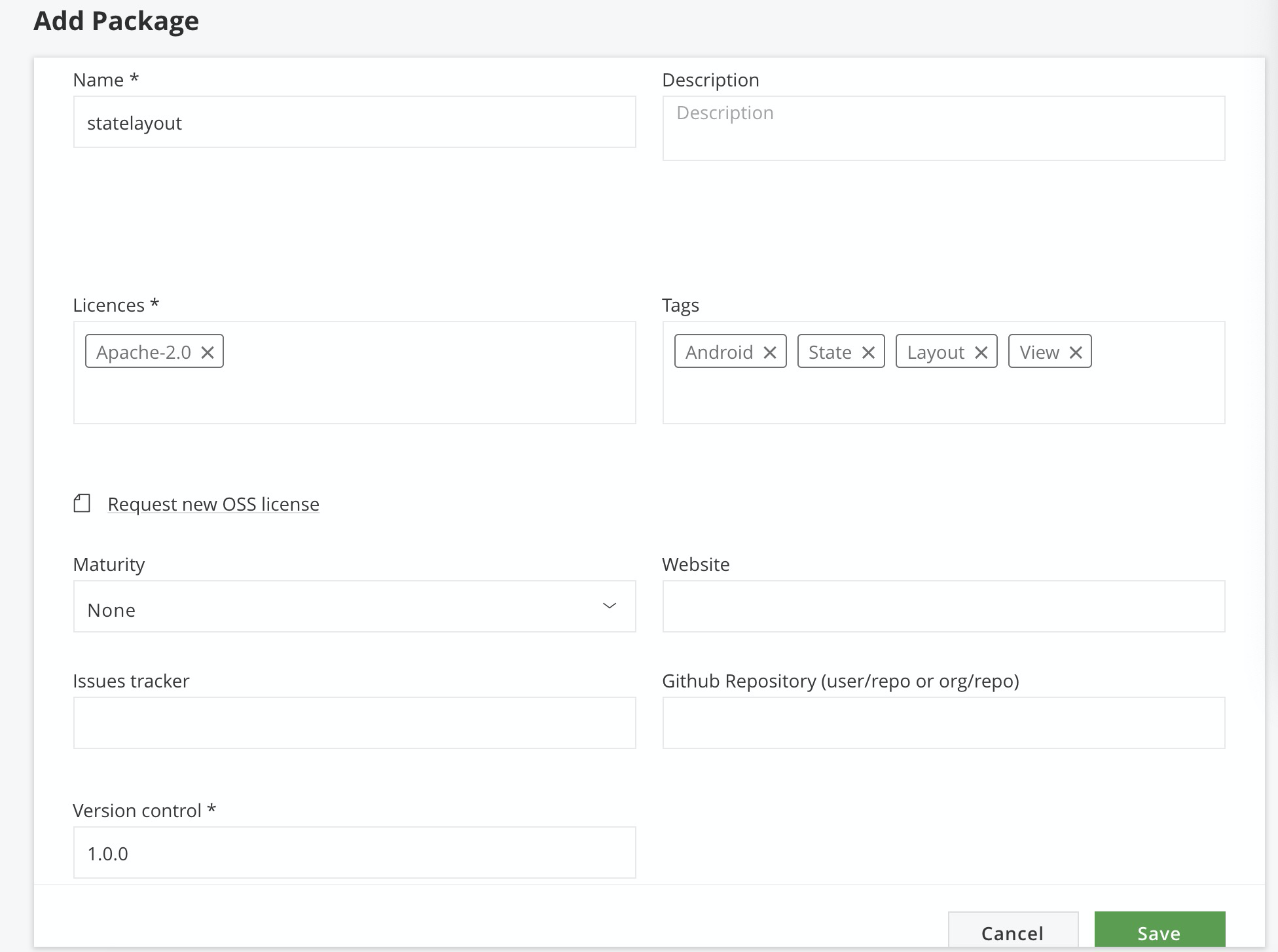
Task: Focus the Name field containing statelayout
Action: coord(354,122)
